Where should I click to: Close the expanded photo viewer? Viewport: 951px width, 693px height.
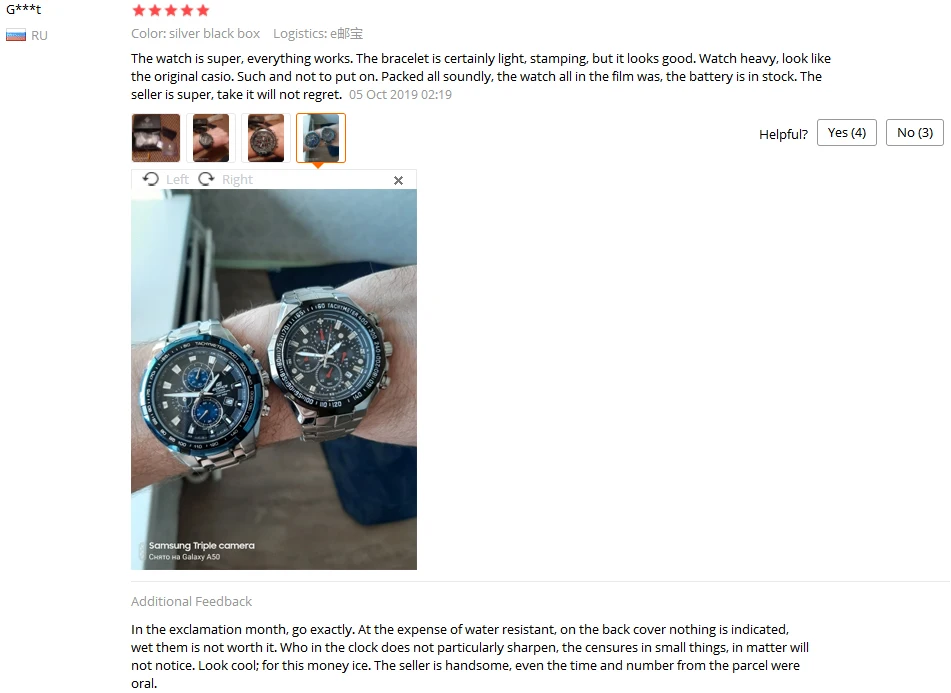click(x=398, y=180)
